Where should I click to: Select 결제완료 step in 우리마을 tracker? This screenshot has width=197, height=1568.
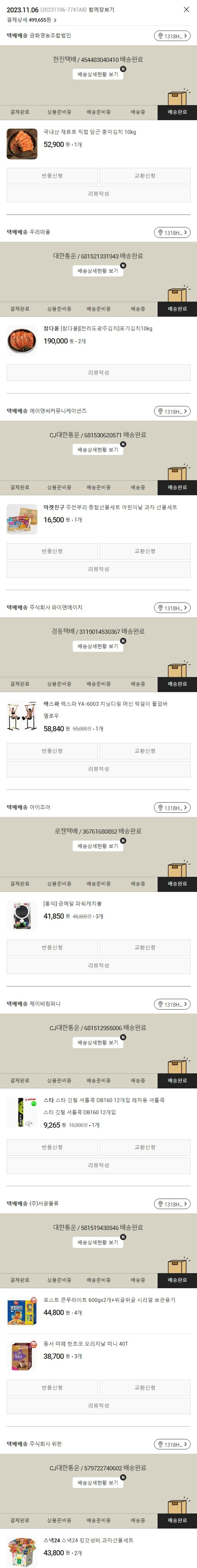click(x=19, y=309)
